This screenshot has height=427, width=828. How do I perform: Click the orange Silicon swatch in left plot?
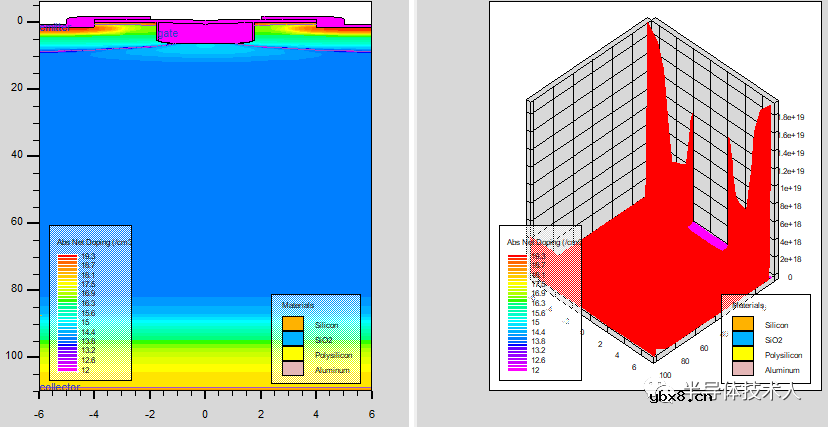pyautogui.click(x=292, y=325)
